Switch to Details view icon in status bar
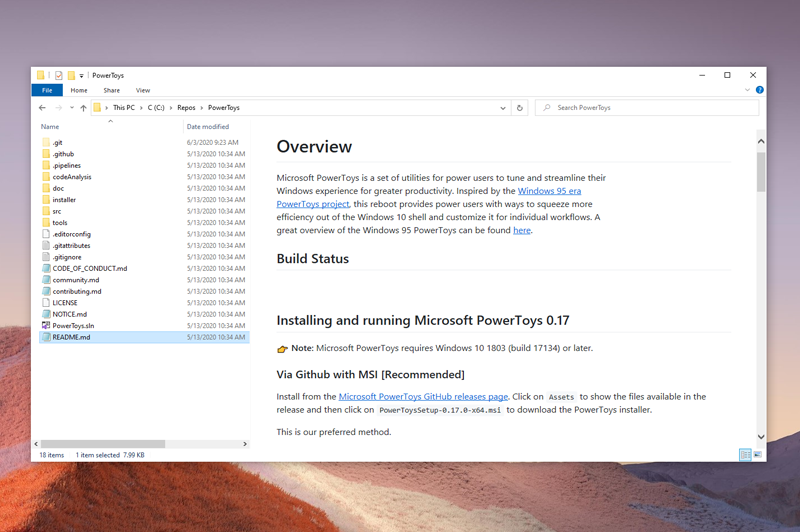 point(745,455)
